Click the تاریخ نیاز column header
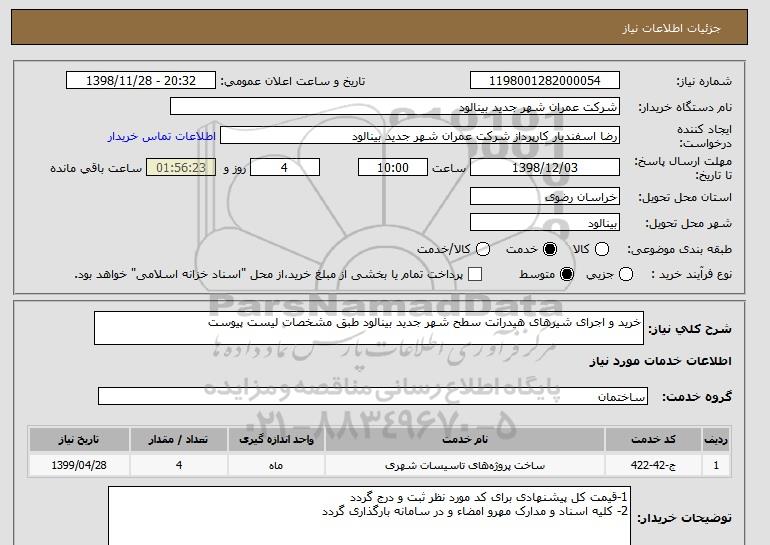770x545 pixels. (x=79, y=439)
